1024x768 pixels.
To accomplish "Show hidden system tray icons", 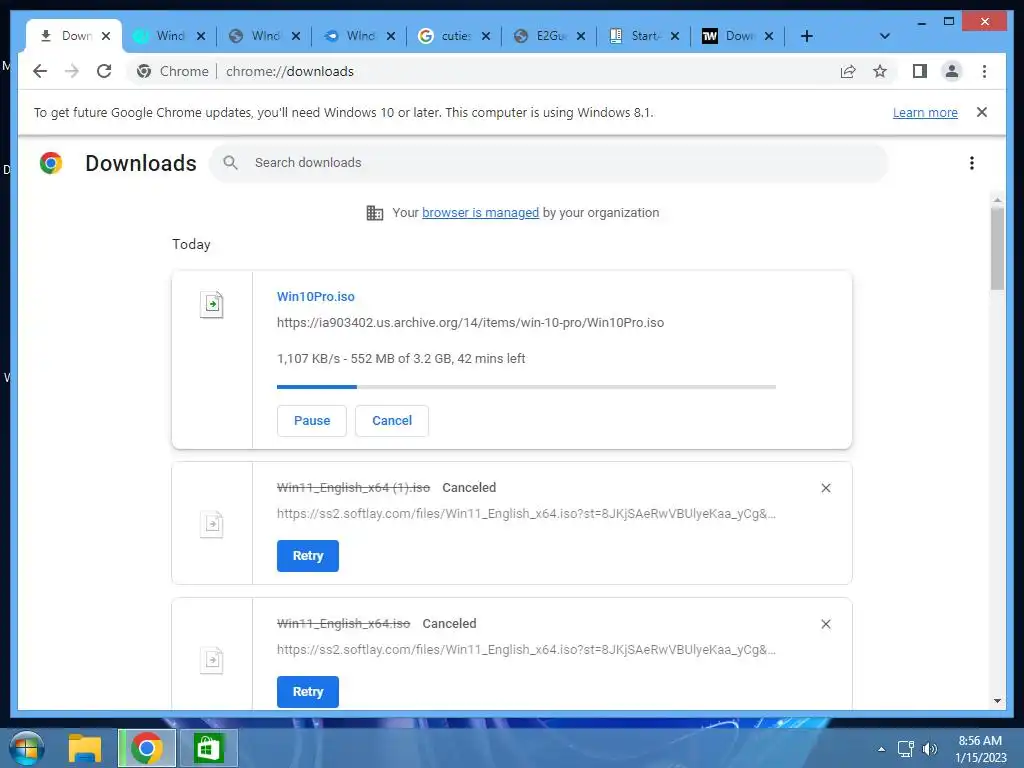I will (x=881, y=749).
